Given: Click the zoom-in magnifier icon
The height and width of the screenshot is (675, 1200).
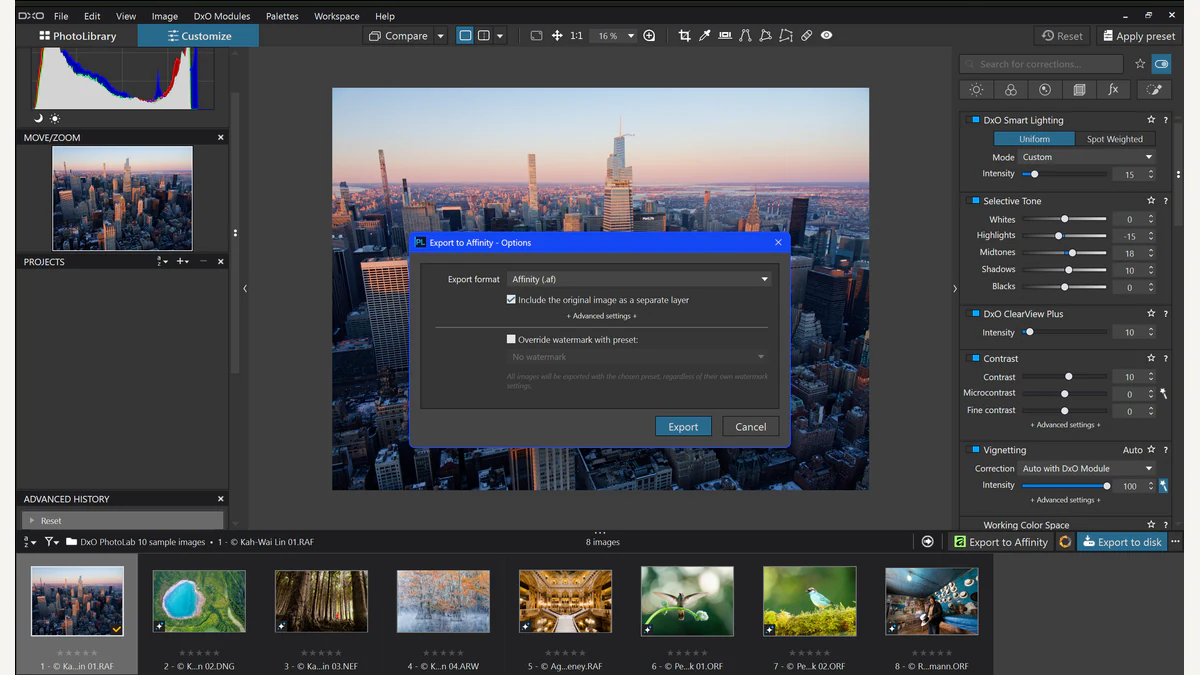Looking at the screenshot, I should 649,35.
